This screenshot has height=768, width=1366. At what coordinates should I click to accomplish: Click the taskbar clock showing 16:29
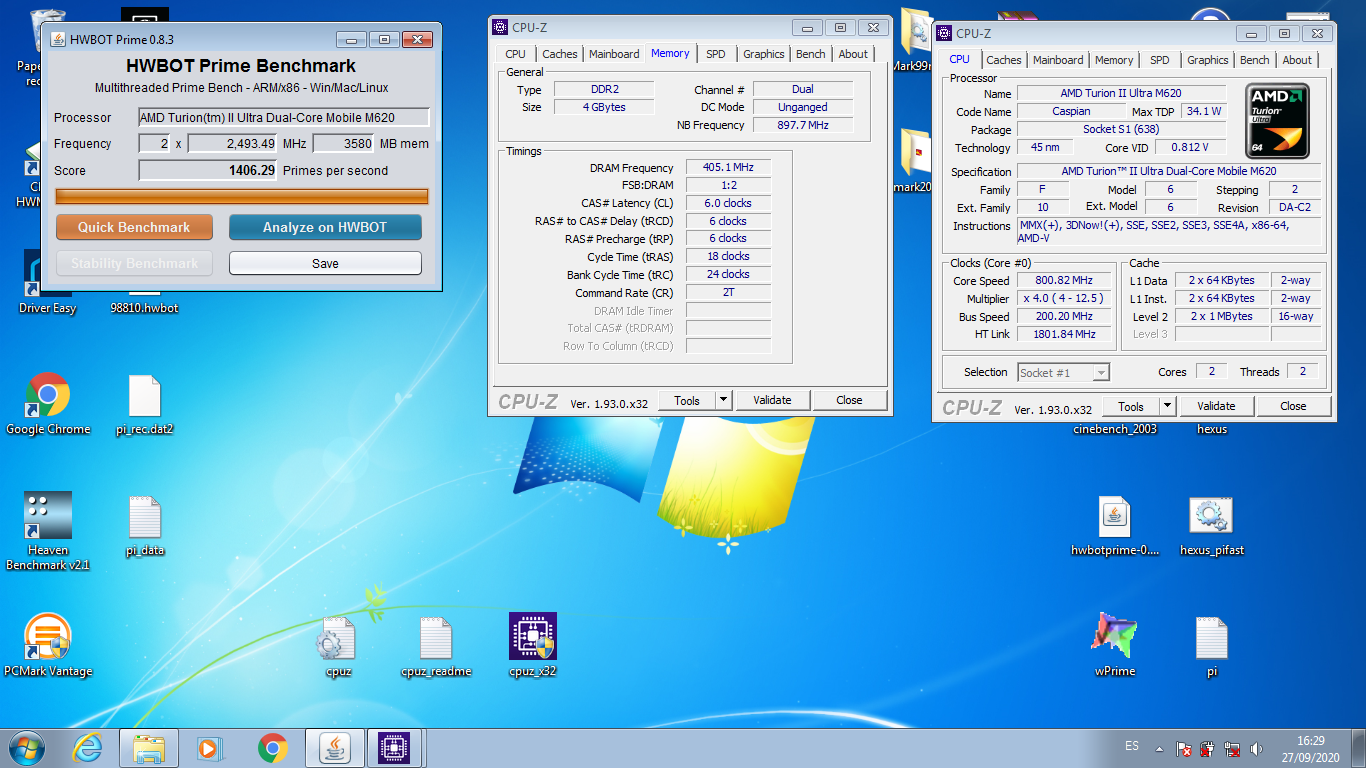point(1311,741)
